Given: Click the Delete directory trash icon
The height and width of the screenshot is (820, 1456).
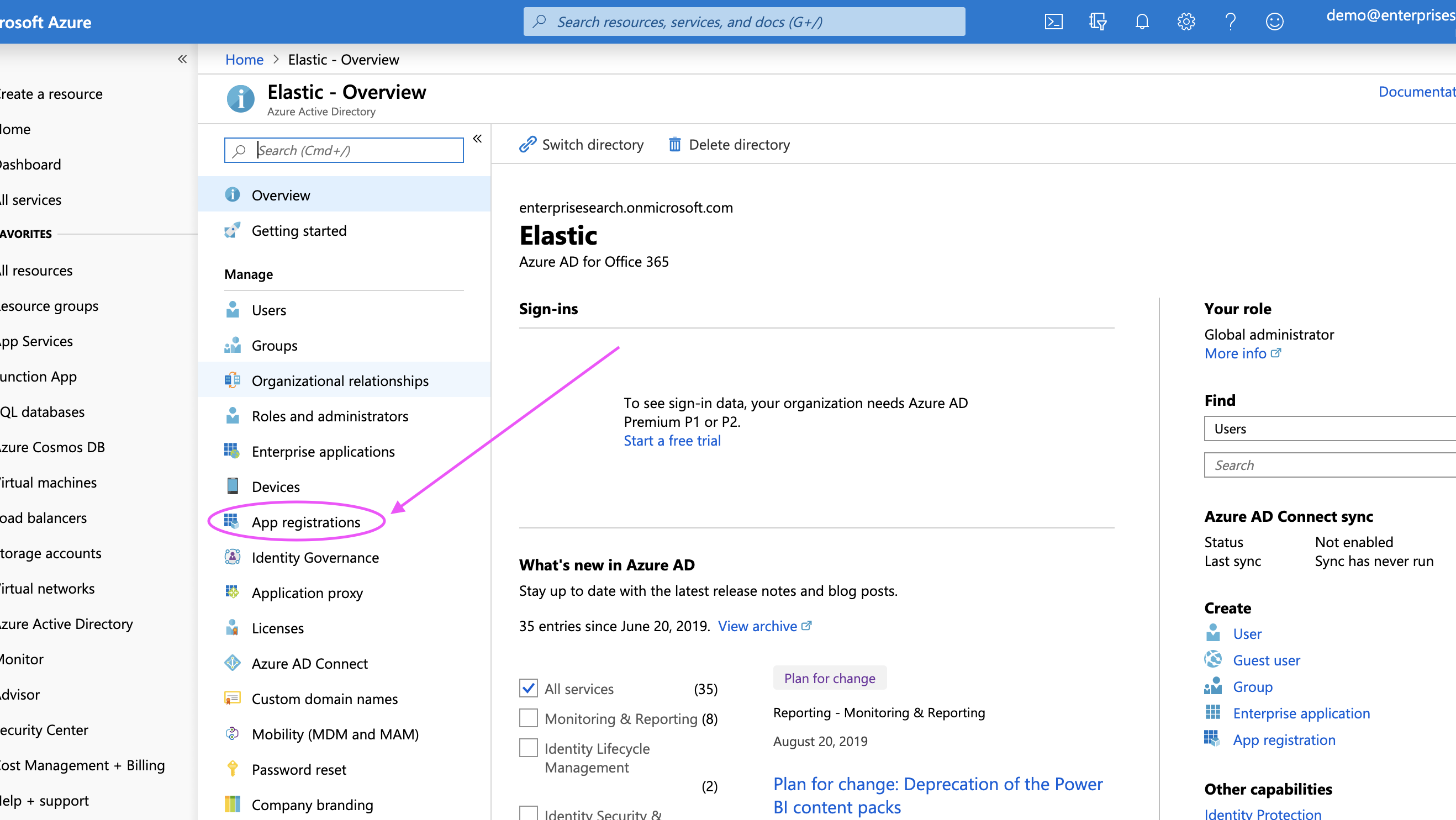Looking at the screenshot, I should [x=674, y=145].
